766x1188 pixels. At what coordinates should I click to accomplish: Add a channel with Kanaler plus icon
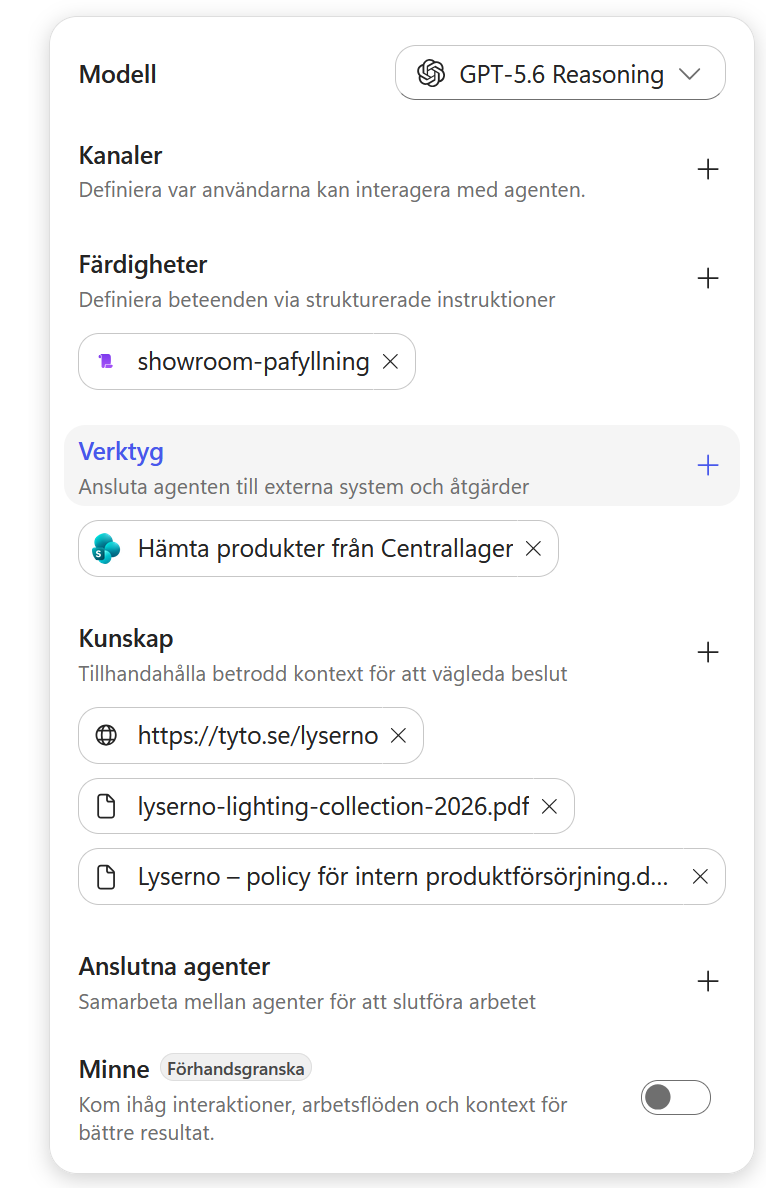pyautogui.click(x=708, y=169)
